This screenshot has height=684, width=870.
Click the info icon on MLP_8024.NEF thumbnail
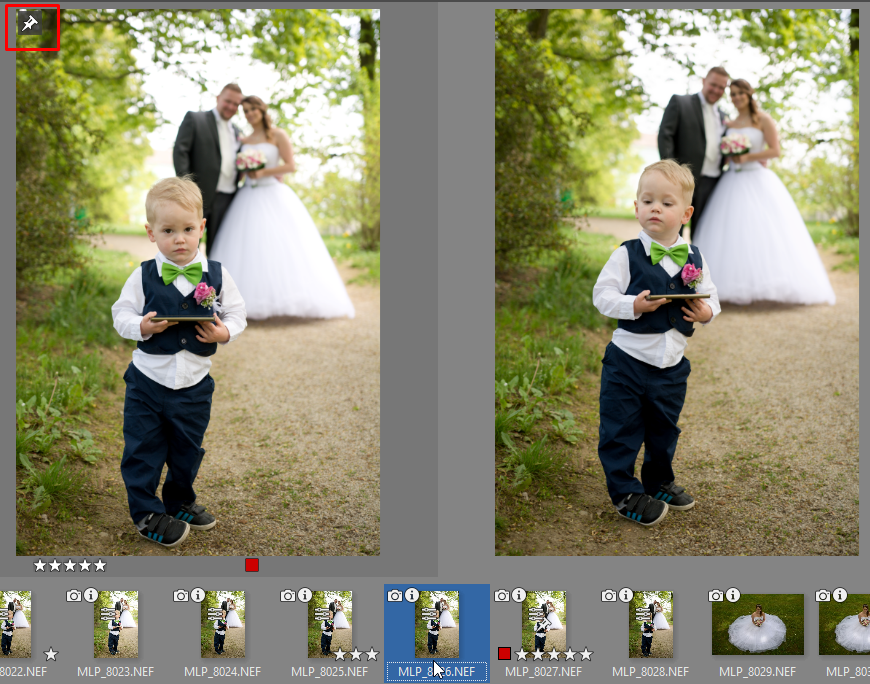pos(198,596)
